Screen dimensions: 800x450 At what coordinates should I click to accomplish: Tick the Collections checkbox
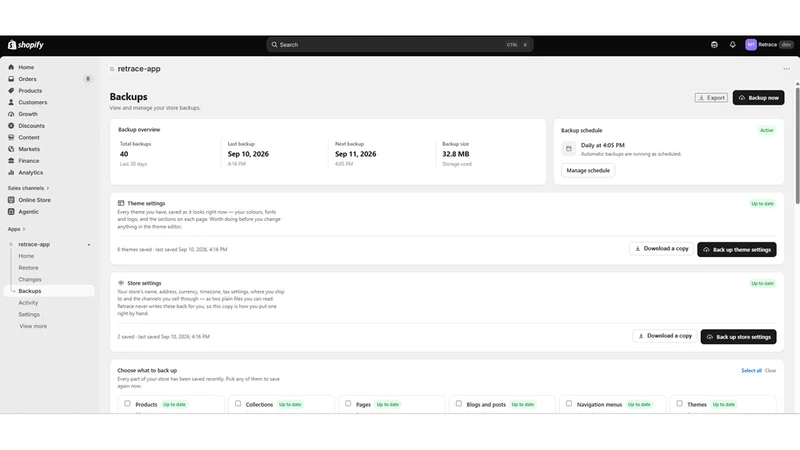tap(238, 404)
